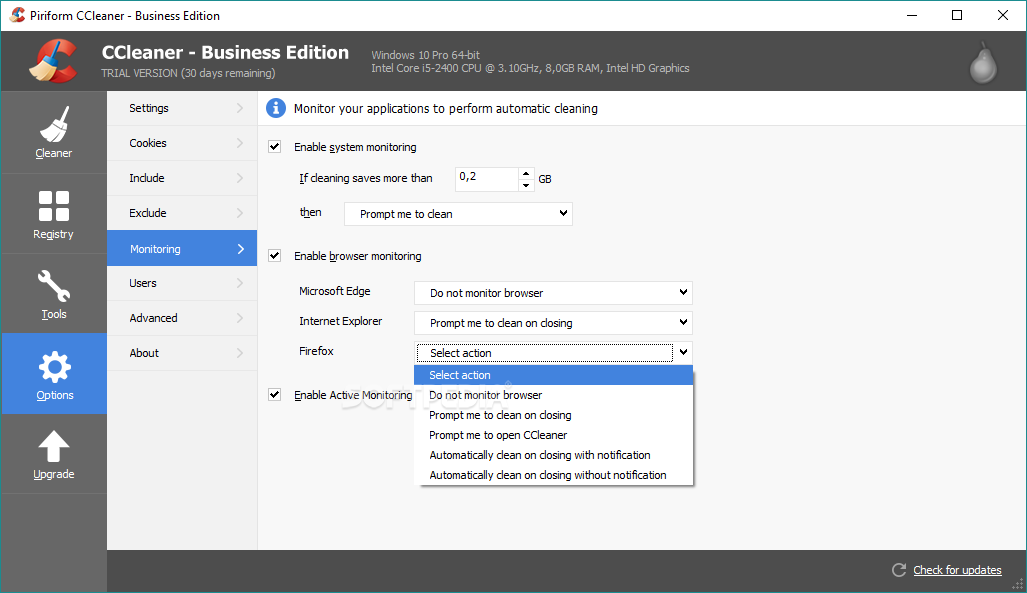Uncheck Enable browser monitoring
This screenshot has height=593, width=1027.
point(275,256)
